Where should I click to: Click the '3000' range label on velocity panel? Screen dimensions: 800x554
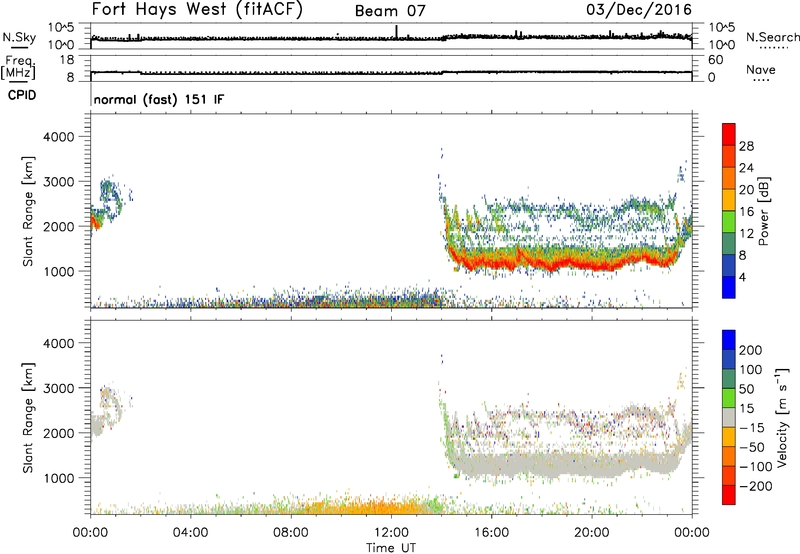pos(58,388)
